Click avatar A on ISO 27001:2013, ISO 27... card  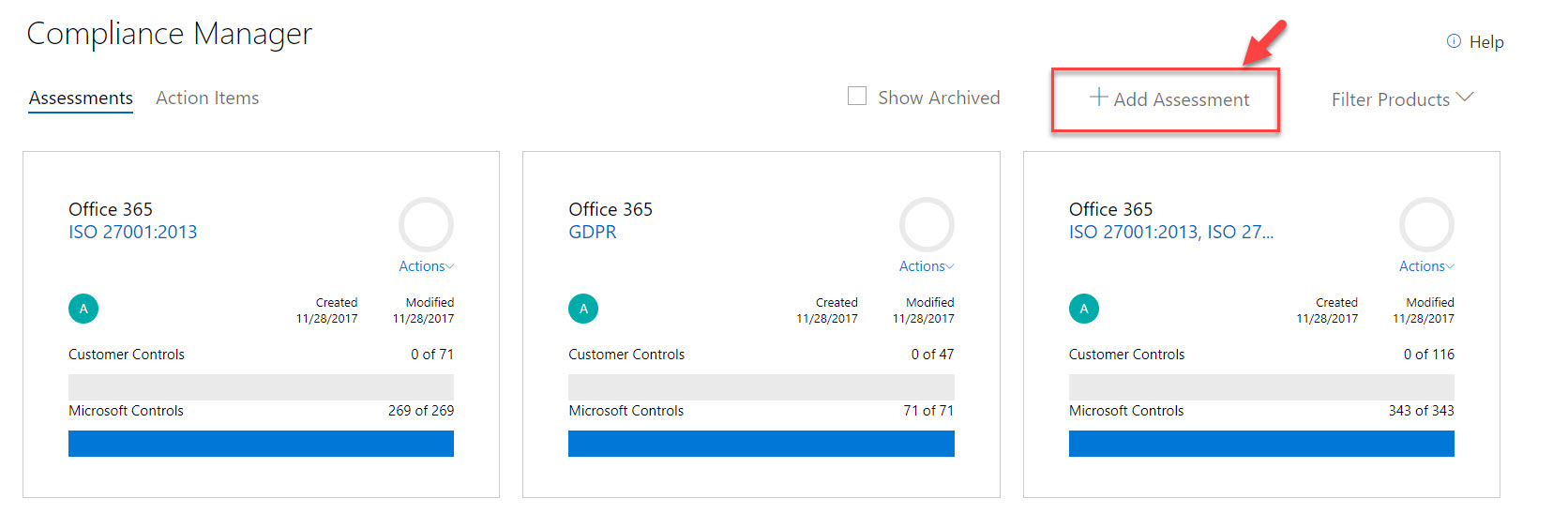tap(1084, 309)
